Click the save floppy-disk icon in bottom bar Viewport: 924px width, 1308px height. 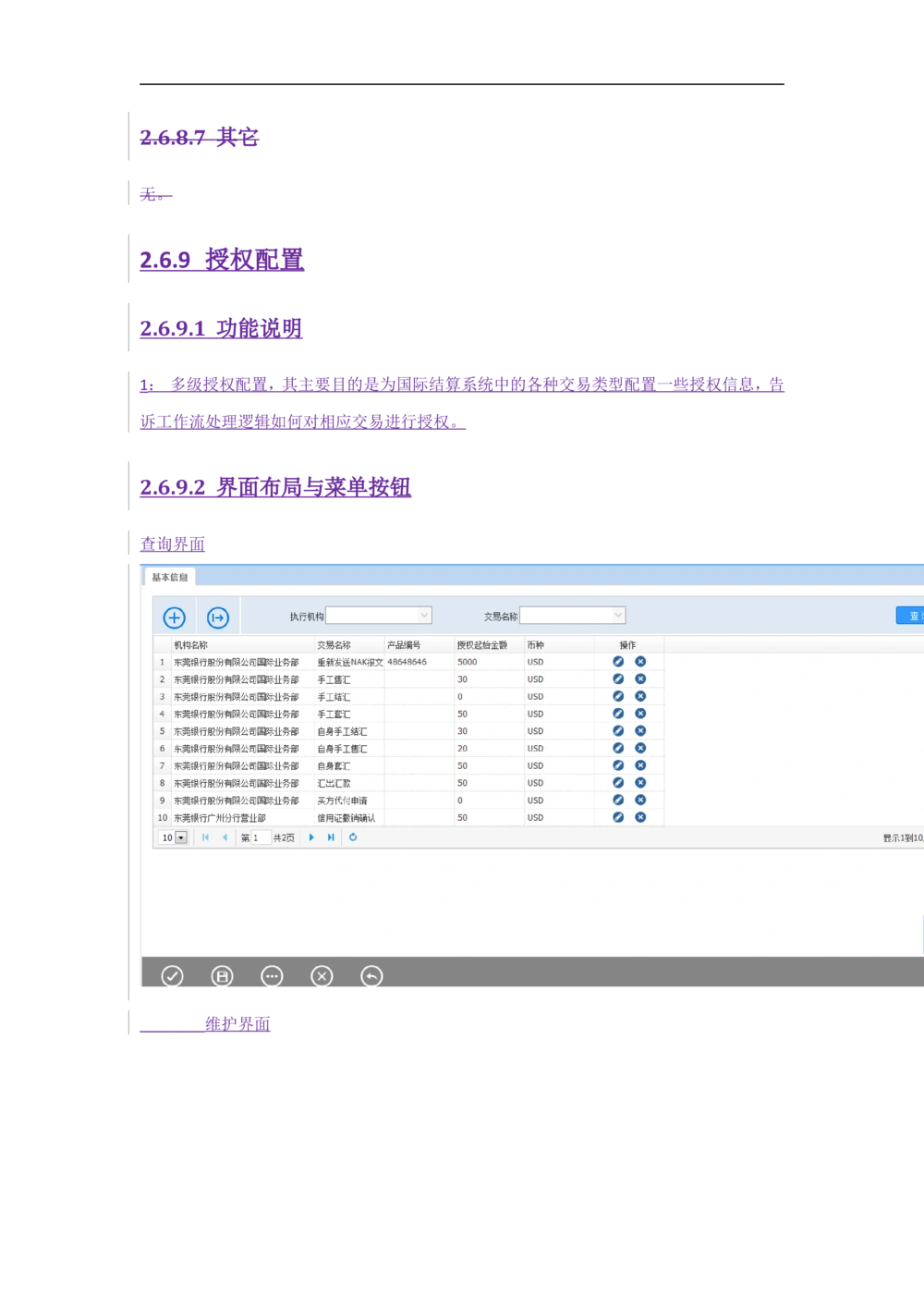[222, 976]
